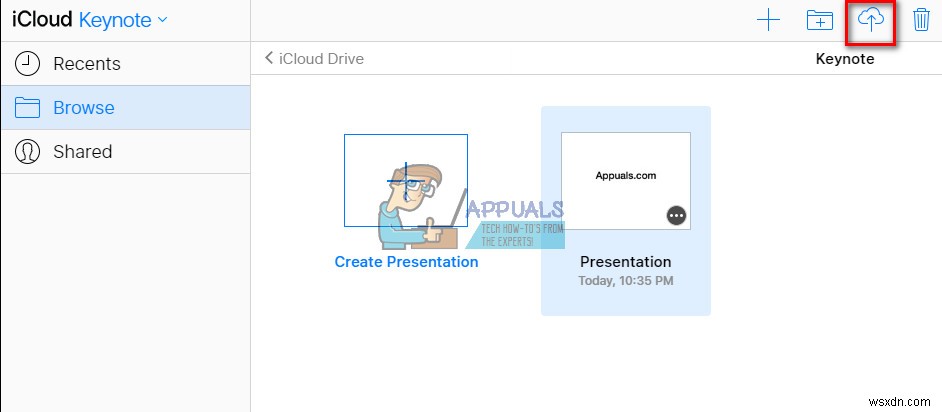The width and height of the screenshot is (942, 412).
Task: Select the Appuals.com presentation thumbnail
Action: tap(625, 181)
